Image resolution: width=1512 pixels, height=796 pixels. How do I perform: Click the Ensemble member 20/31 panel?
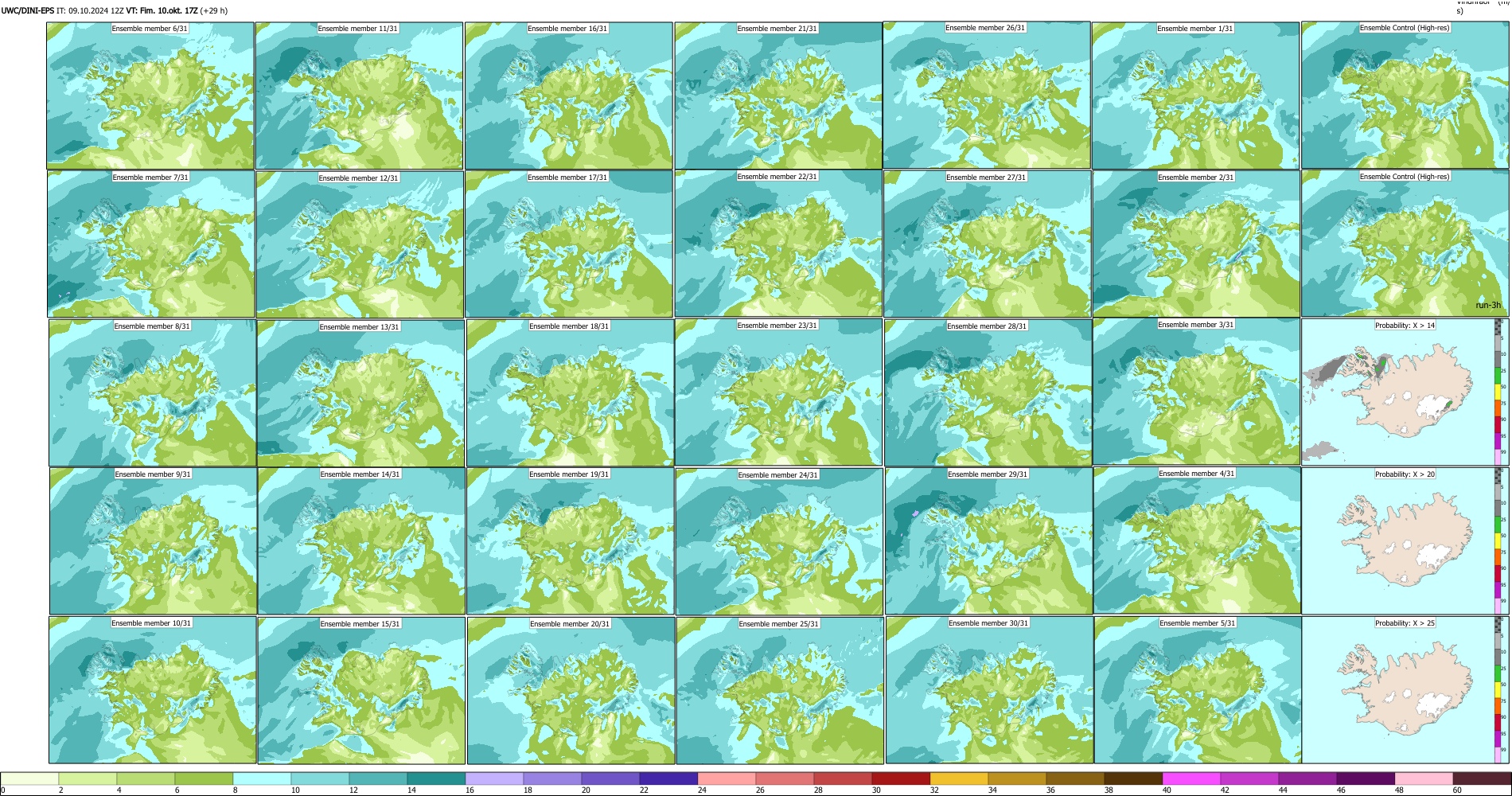[571, 690]
